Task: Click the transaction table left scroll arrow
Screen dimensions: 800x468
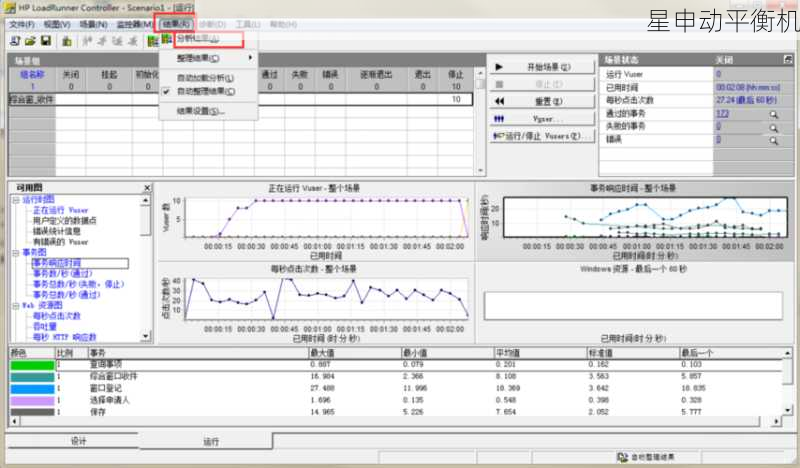Action: coord(14,422)
